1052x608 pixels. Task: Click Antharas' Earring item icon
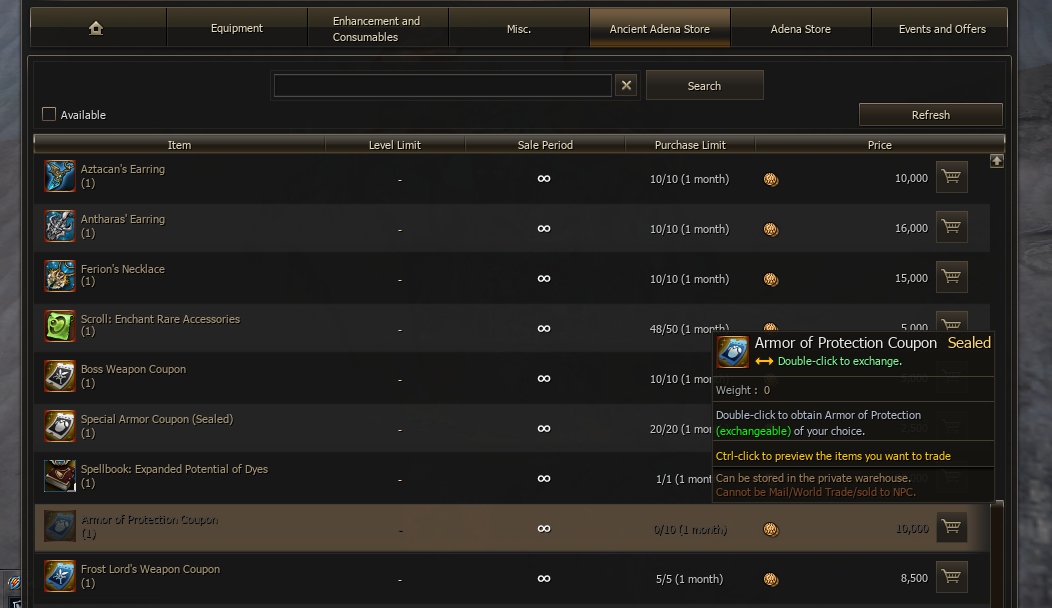pos(60,226)
